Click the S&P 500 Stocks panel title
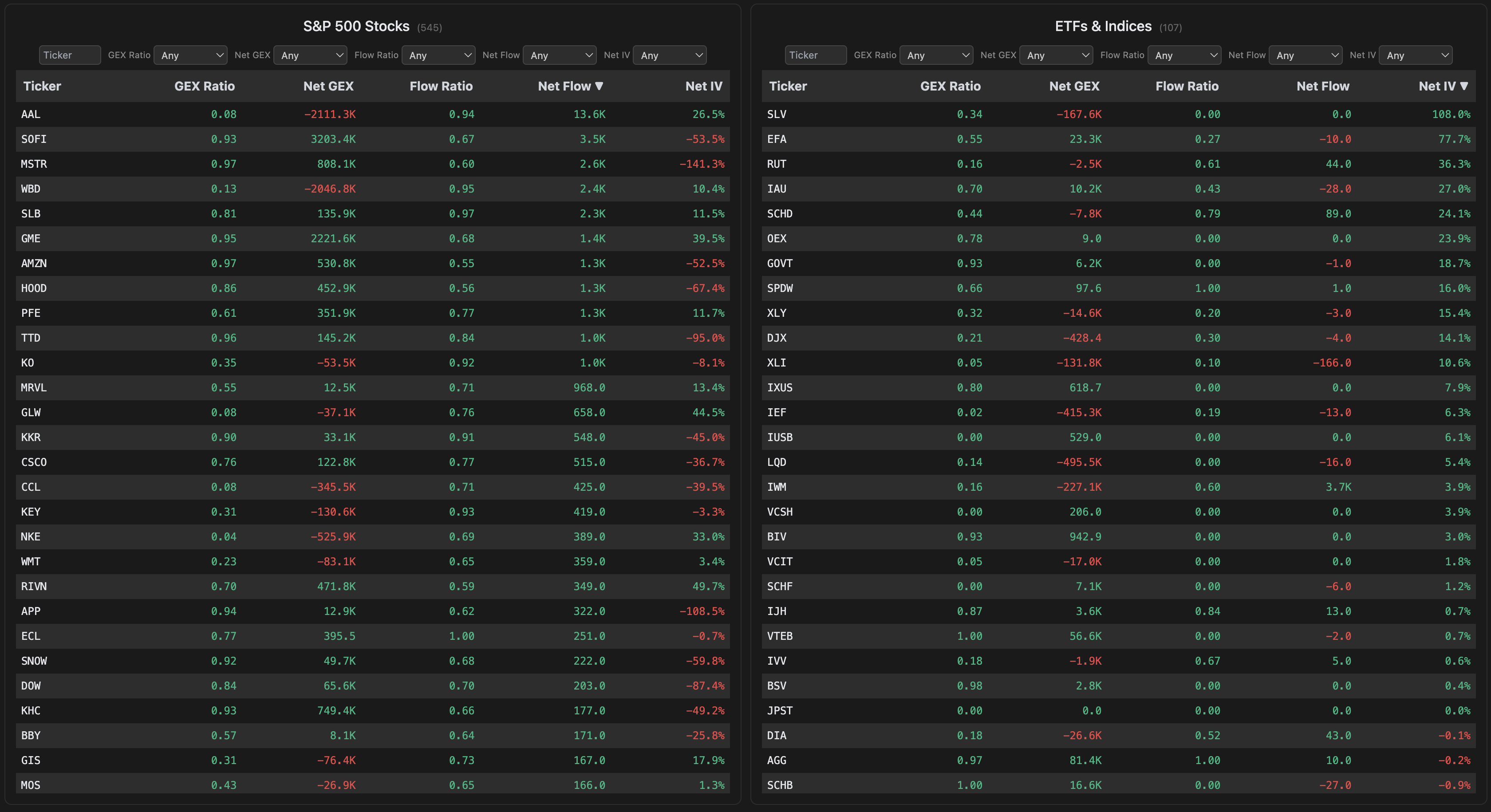Viewport: 1491px width, 812px height. [356, 26]
